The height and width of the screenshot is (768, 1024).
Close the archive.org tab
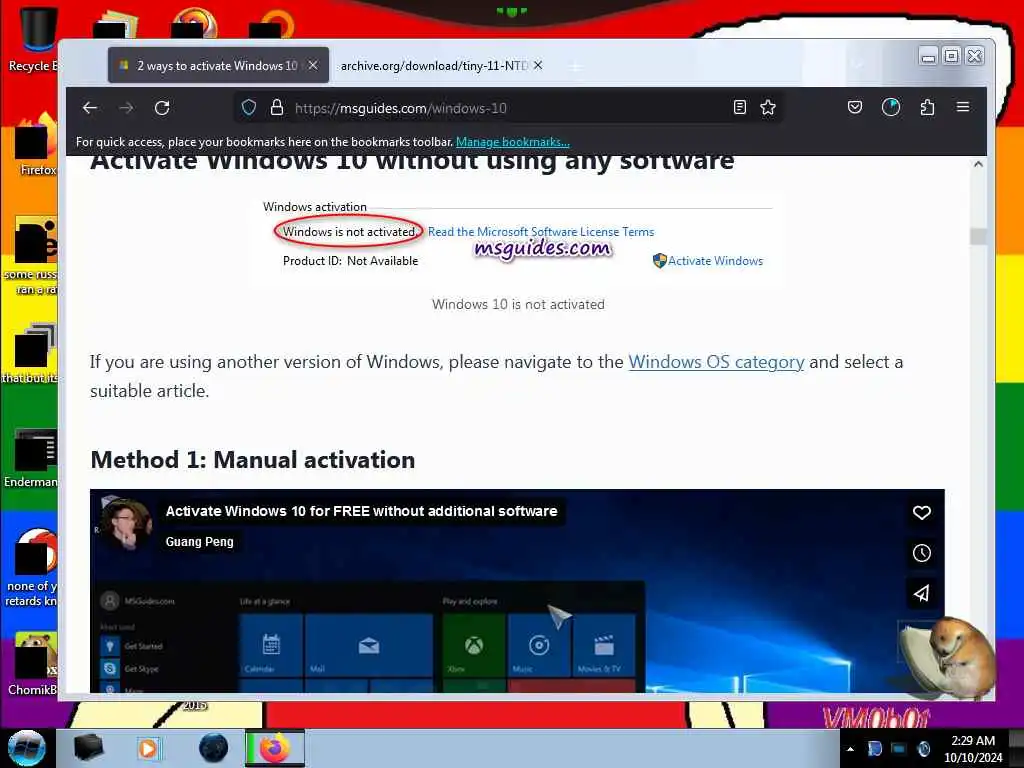click(537, 65)
